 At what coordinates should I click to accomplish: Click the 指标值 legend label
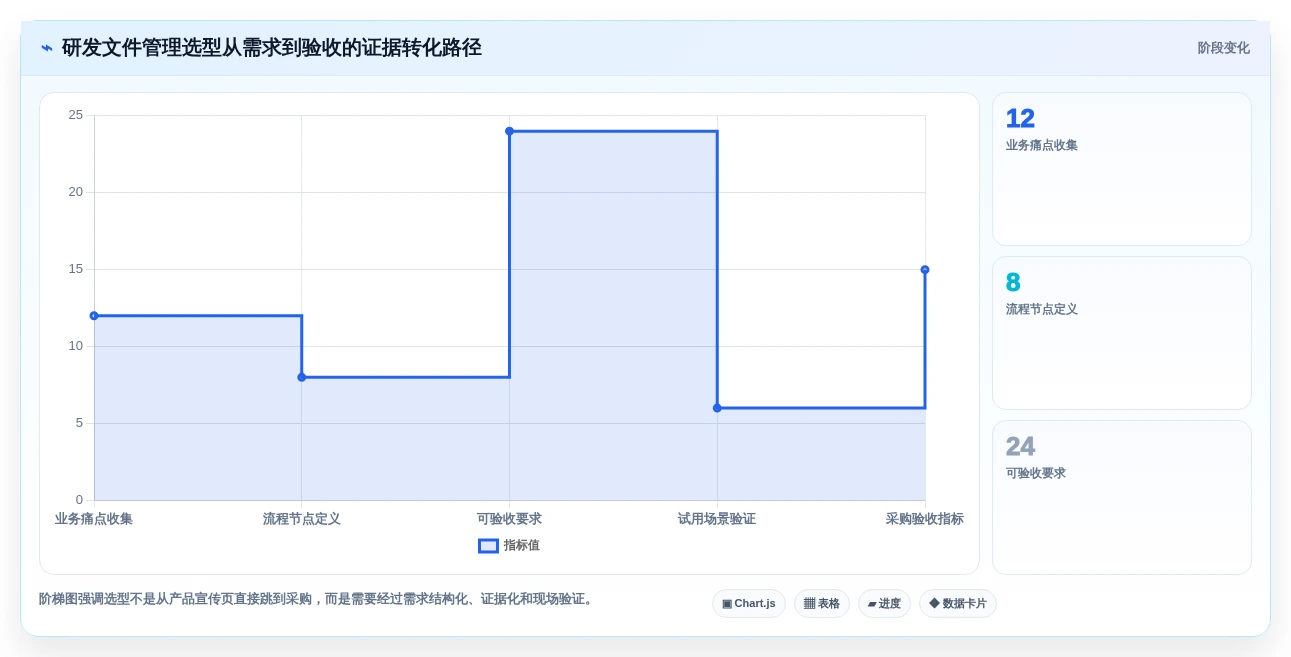click(521, 546)
